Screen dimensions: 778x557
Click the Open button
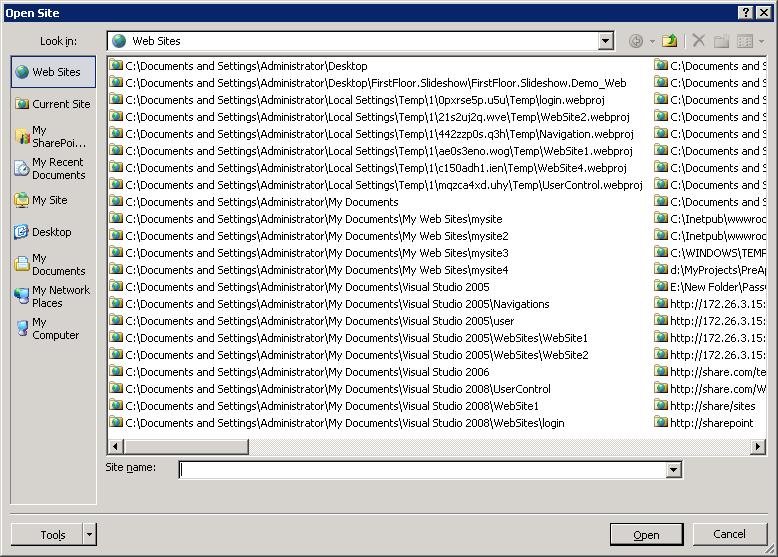[x=647, y=535]
